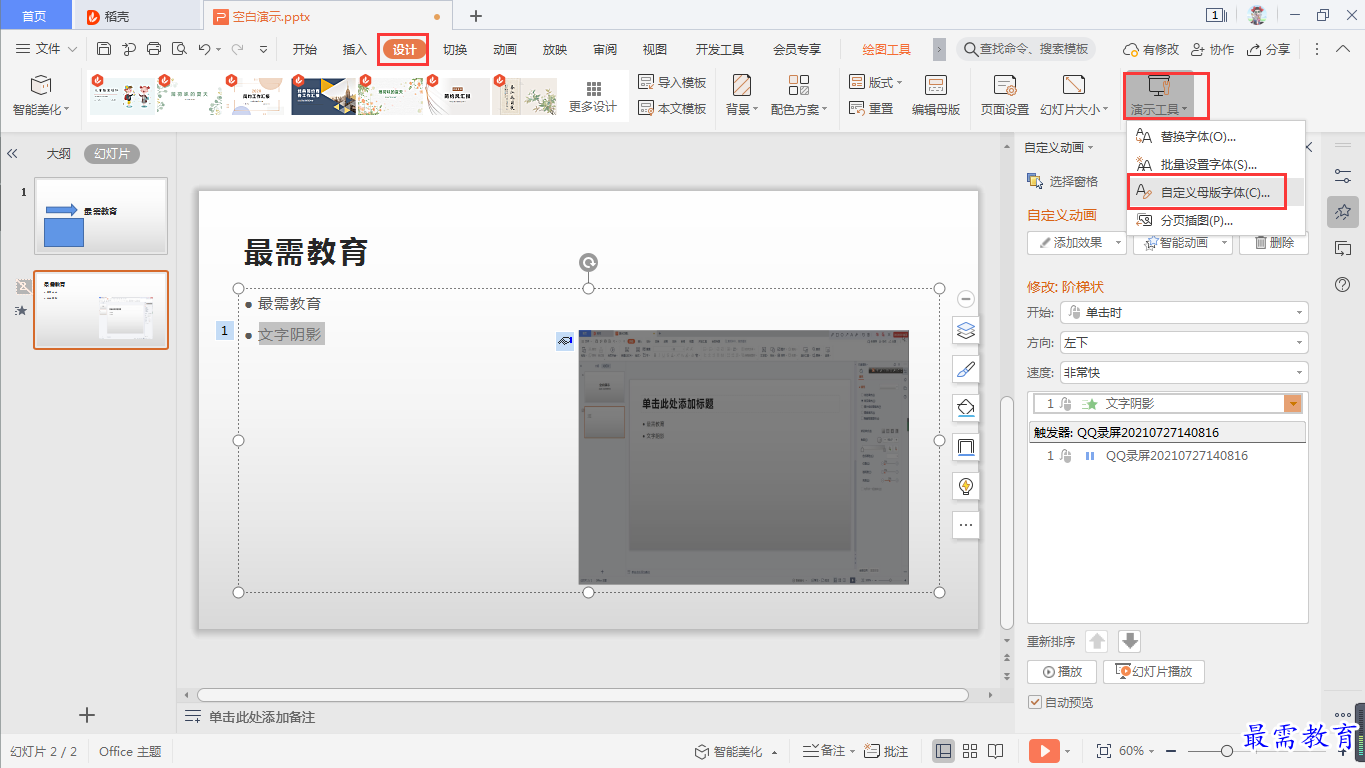
Task: Select 替换字体(O) menu item
Action: tap(1215, 137)
